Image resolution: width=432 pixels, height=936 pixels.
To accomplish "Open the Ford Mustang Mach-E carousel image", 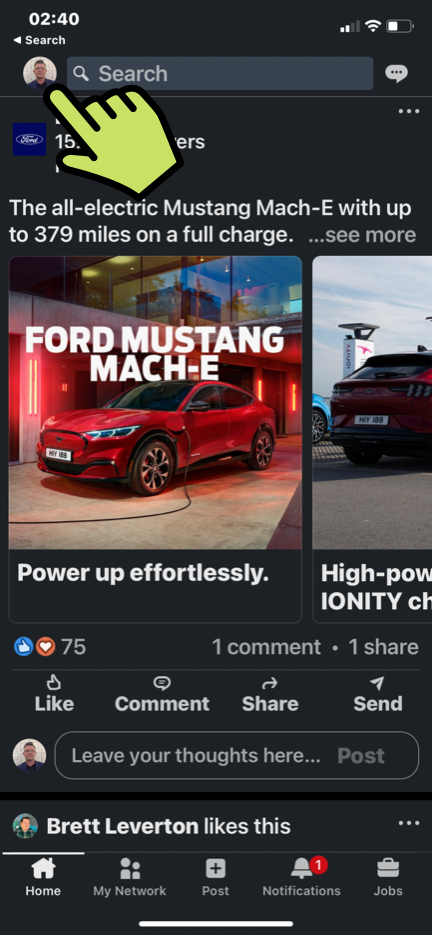I will click(155, 403).
